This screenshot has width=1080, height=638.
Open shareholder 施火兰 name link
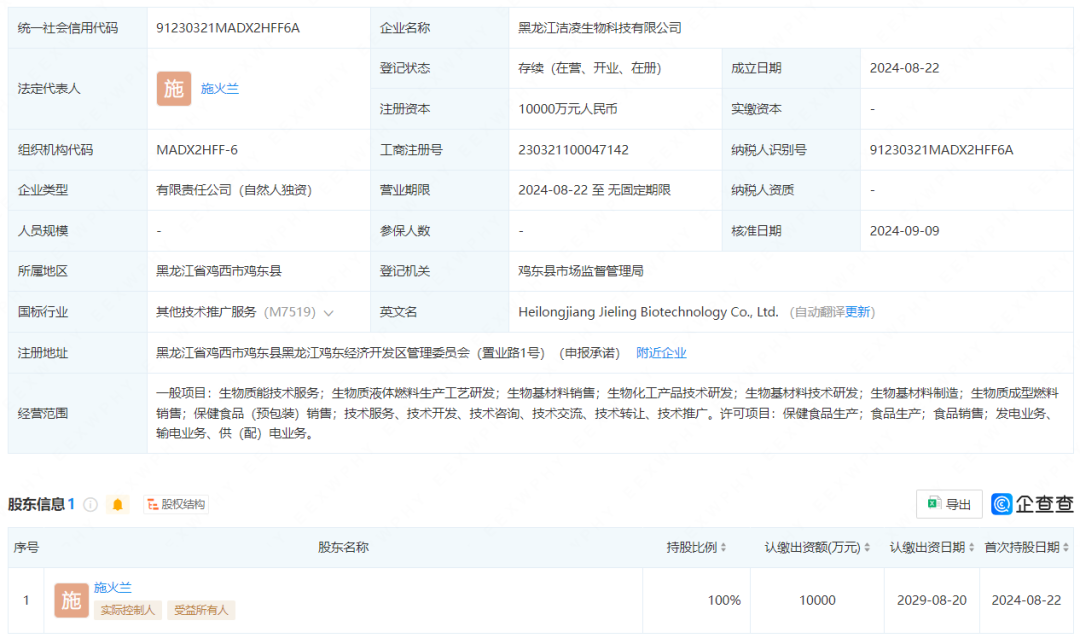tap(113, 588)
